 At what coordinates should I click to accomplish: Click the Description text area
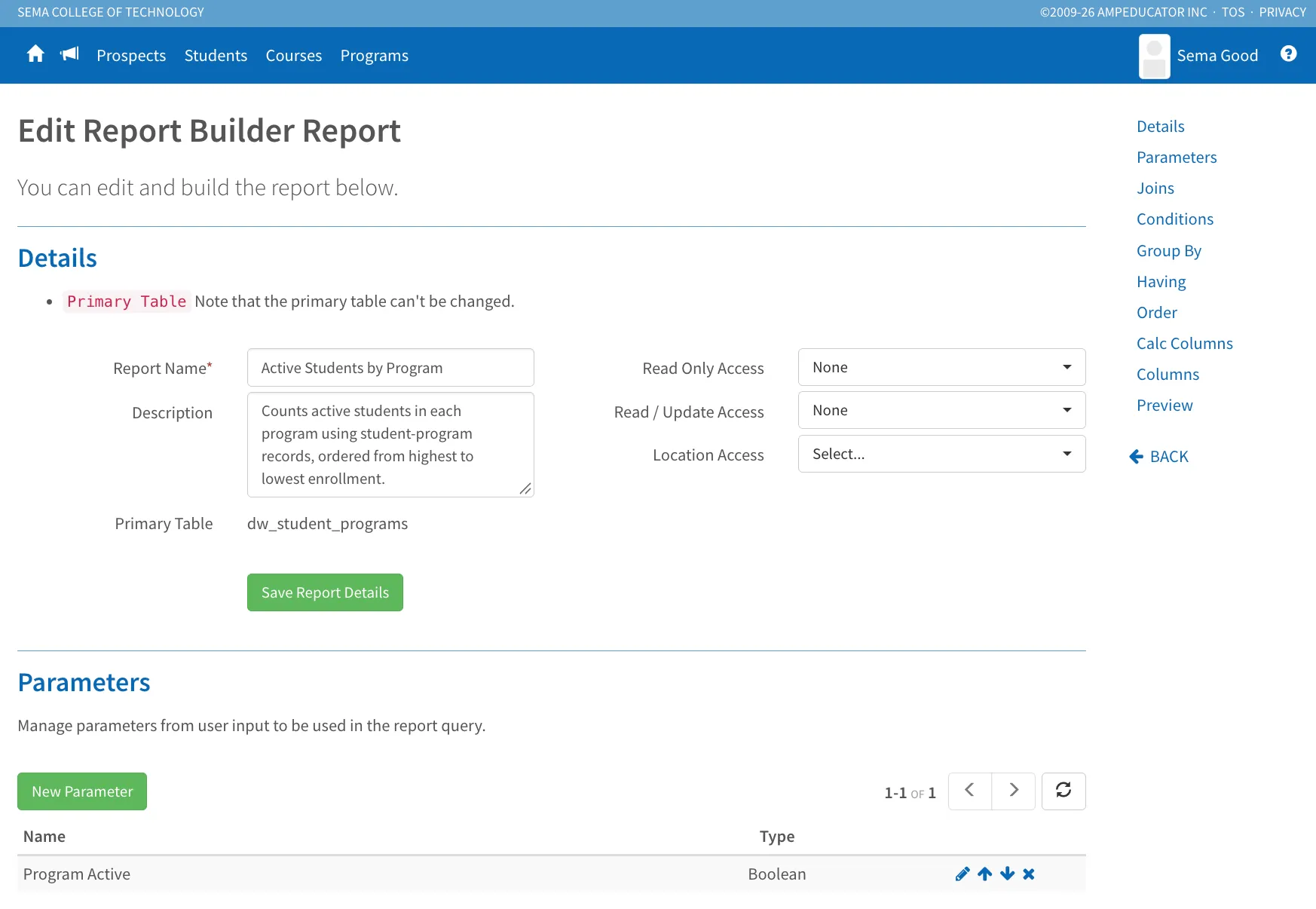tap(390, 445)
